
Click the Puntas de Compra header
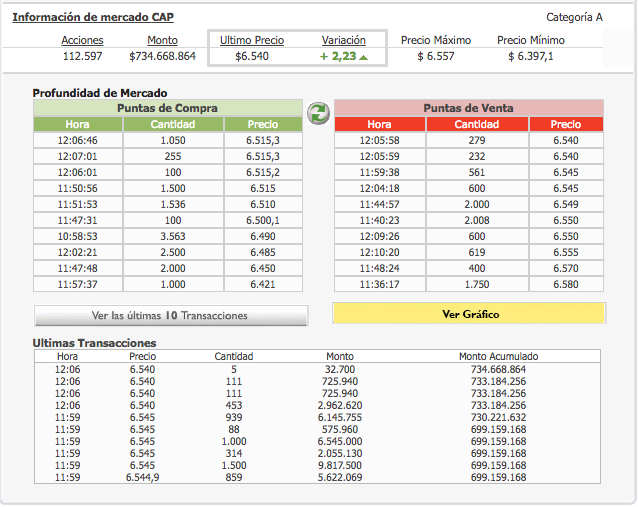(168, 108)
